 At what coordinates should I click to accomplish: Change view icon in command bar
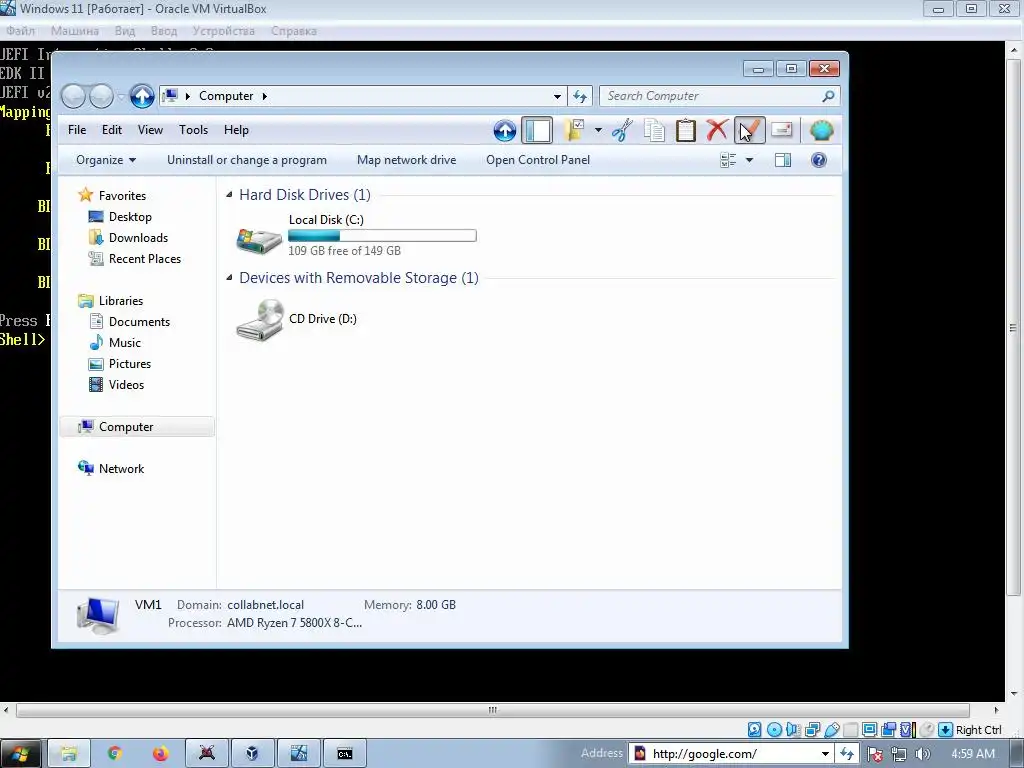click(728, 160)
